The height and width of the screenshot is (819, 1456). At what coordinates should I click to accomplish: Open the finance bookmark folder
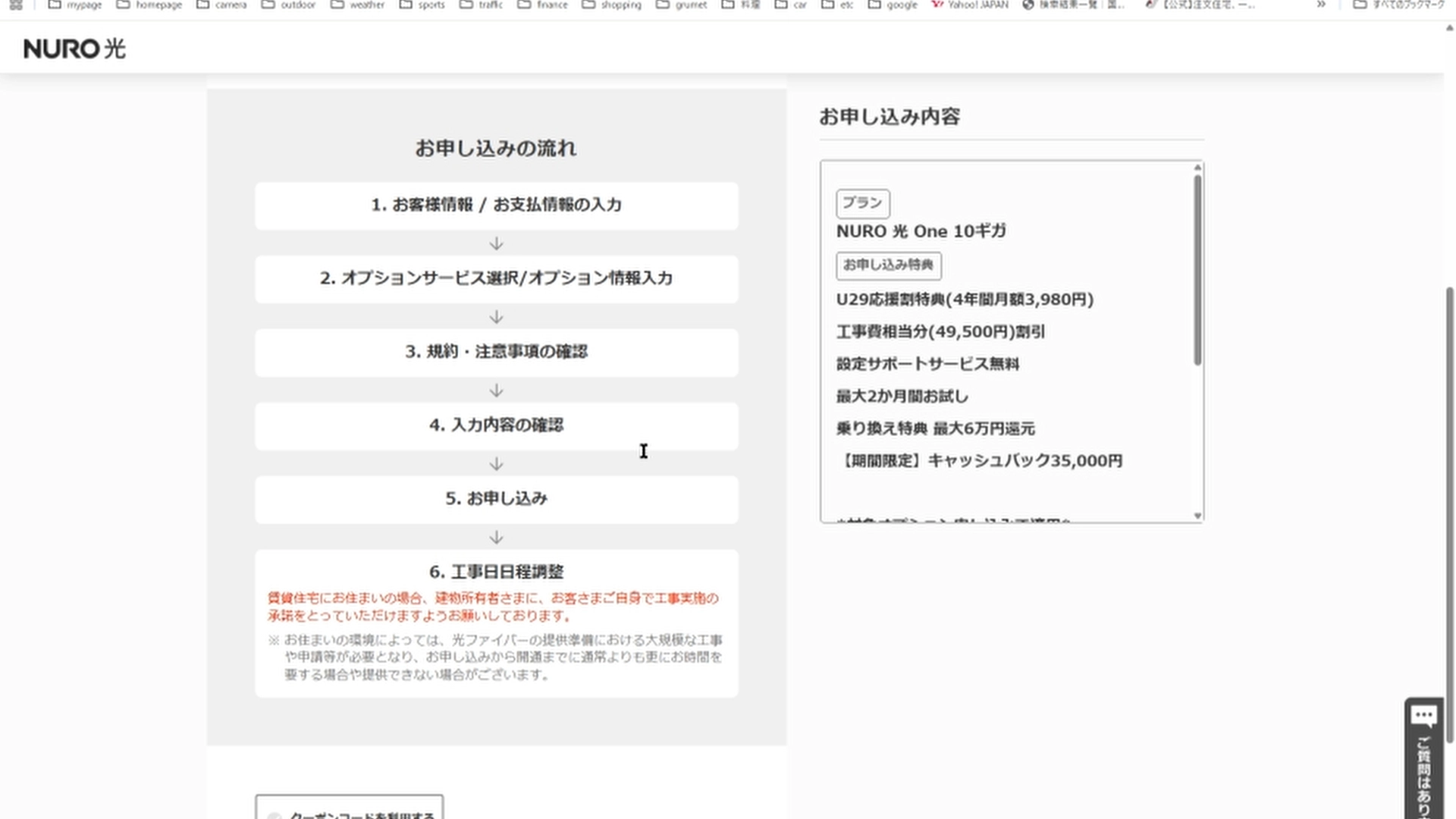pyautogui.click(x=542, y=5)
